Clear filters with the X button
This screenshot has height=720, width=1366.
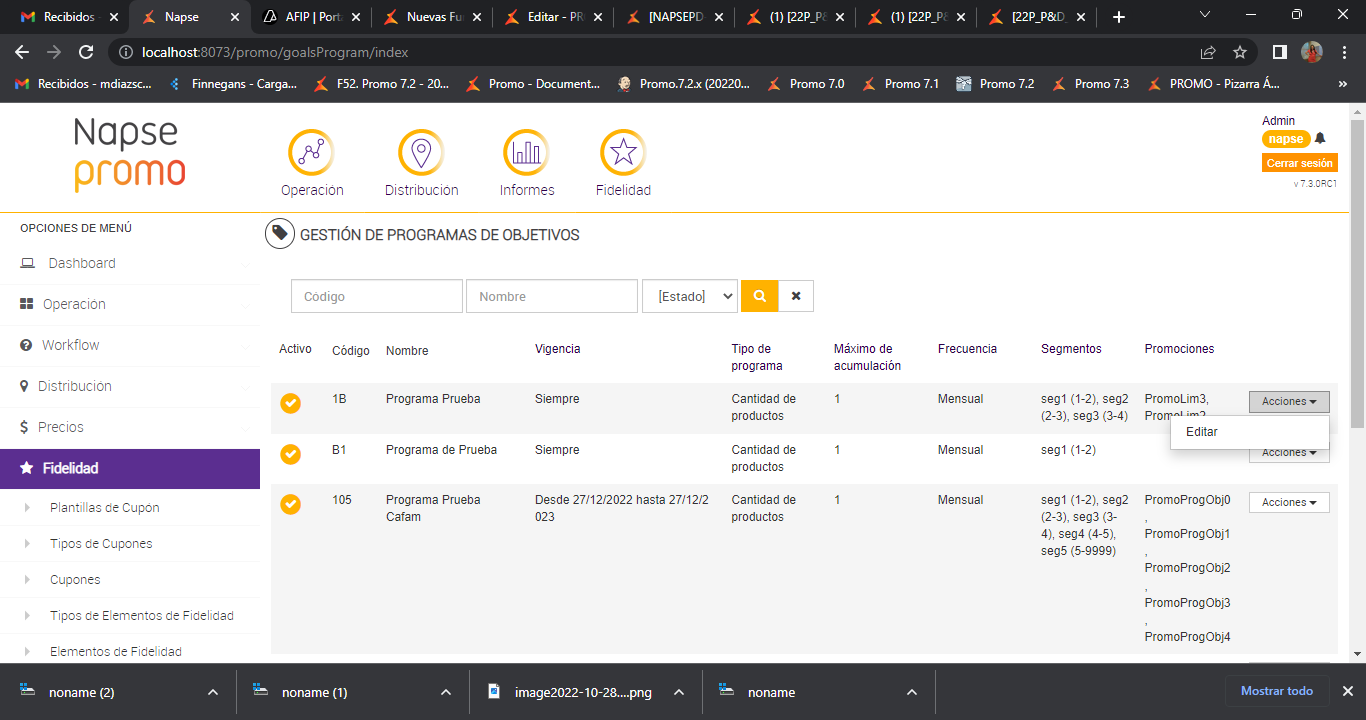point(796,296)
